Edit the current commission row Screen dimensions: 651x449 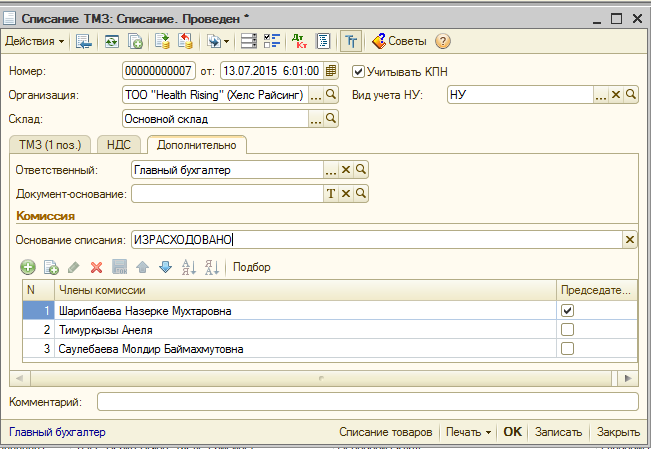(x=73, y=267)
